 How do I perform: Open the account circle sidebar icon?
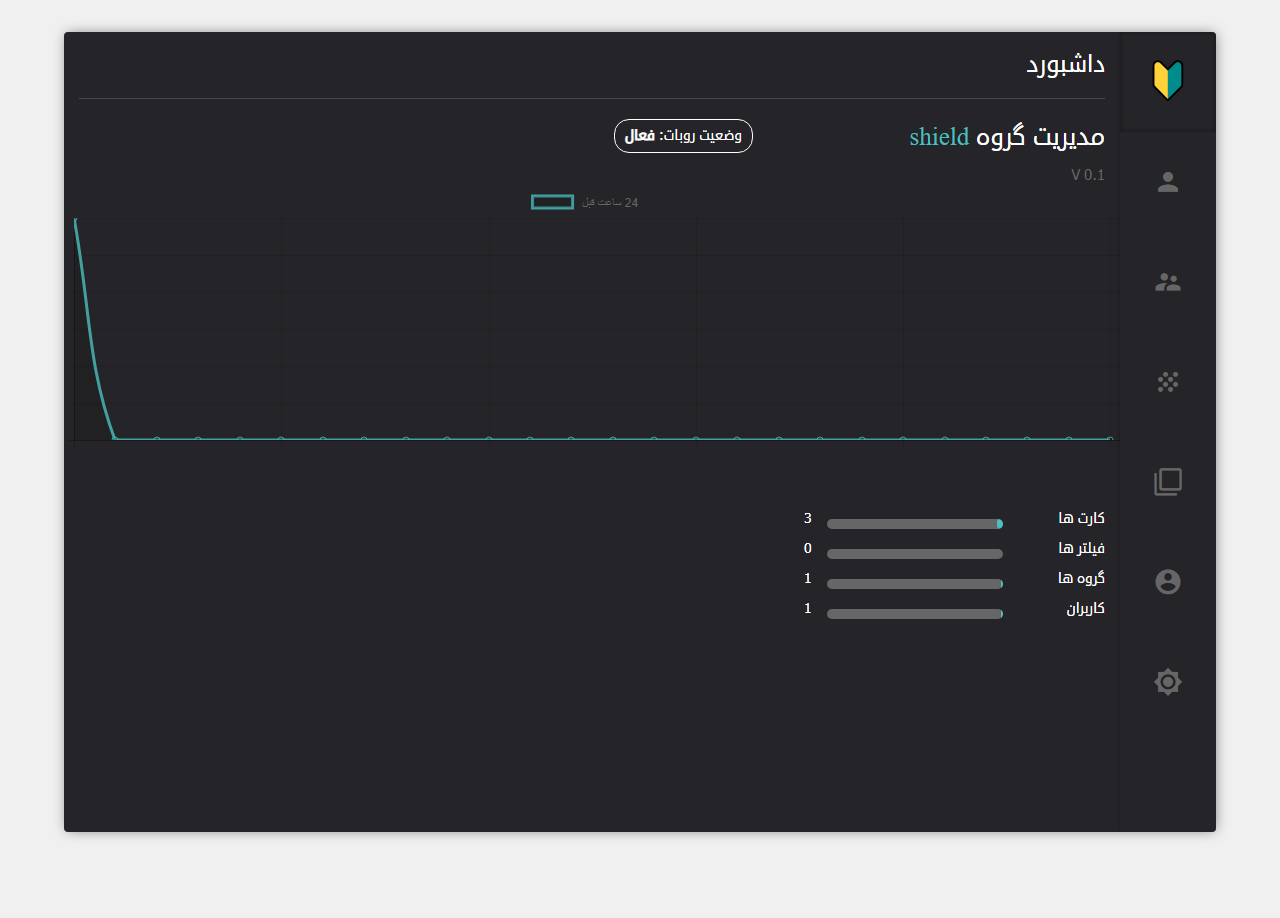(x=1168, y=582)
